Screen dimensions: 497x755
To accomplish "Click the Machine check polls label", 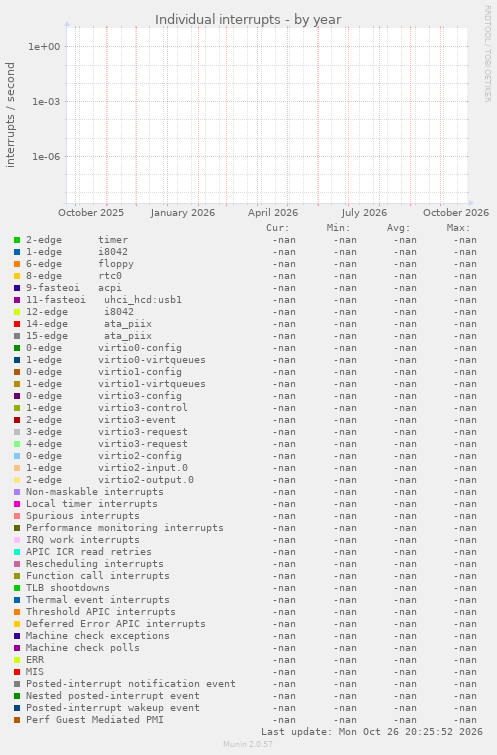I will 83,648.
